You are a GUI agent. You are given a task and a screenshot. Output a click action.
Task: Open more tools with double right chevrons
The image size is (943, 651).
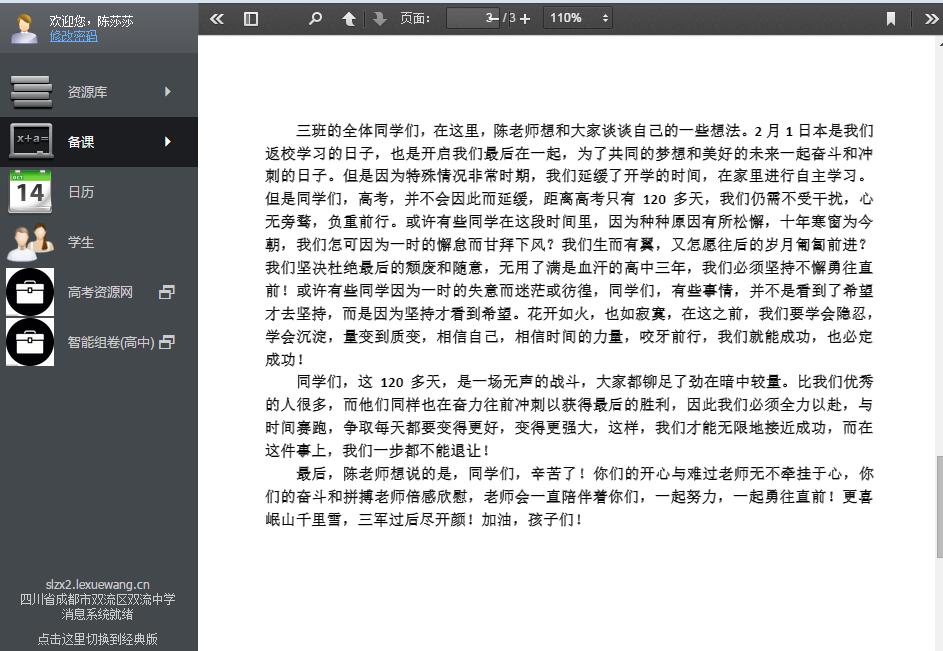coord(931,19)
